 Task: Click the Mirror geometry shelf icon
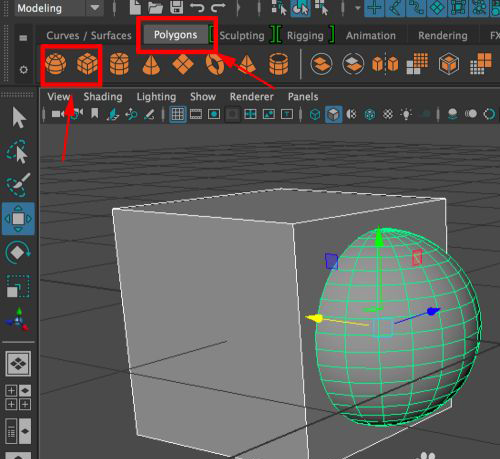pyautogui.click(x=385, y=64)
